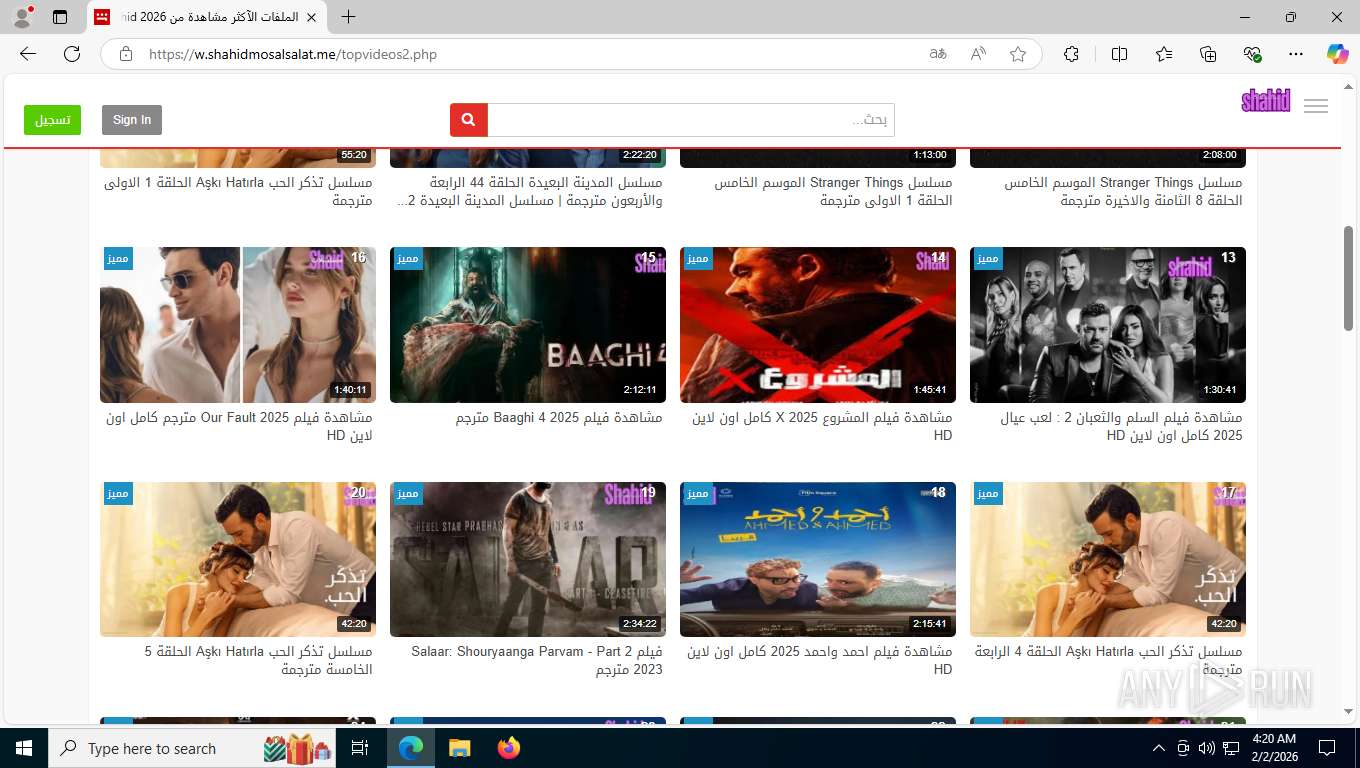The image size is (1360, 768).
Task: Open a new tab with plus icon
Action: click(348, 17)
